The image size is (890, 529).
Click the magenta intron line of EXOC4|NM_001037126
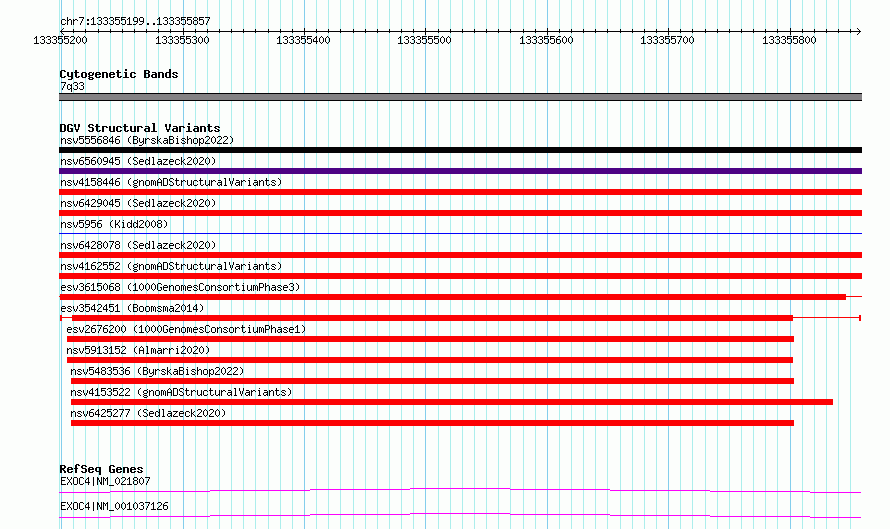point(460,515)
